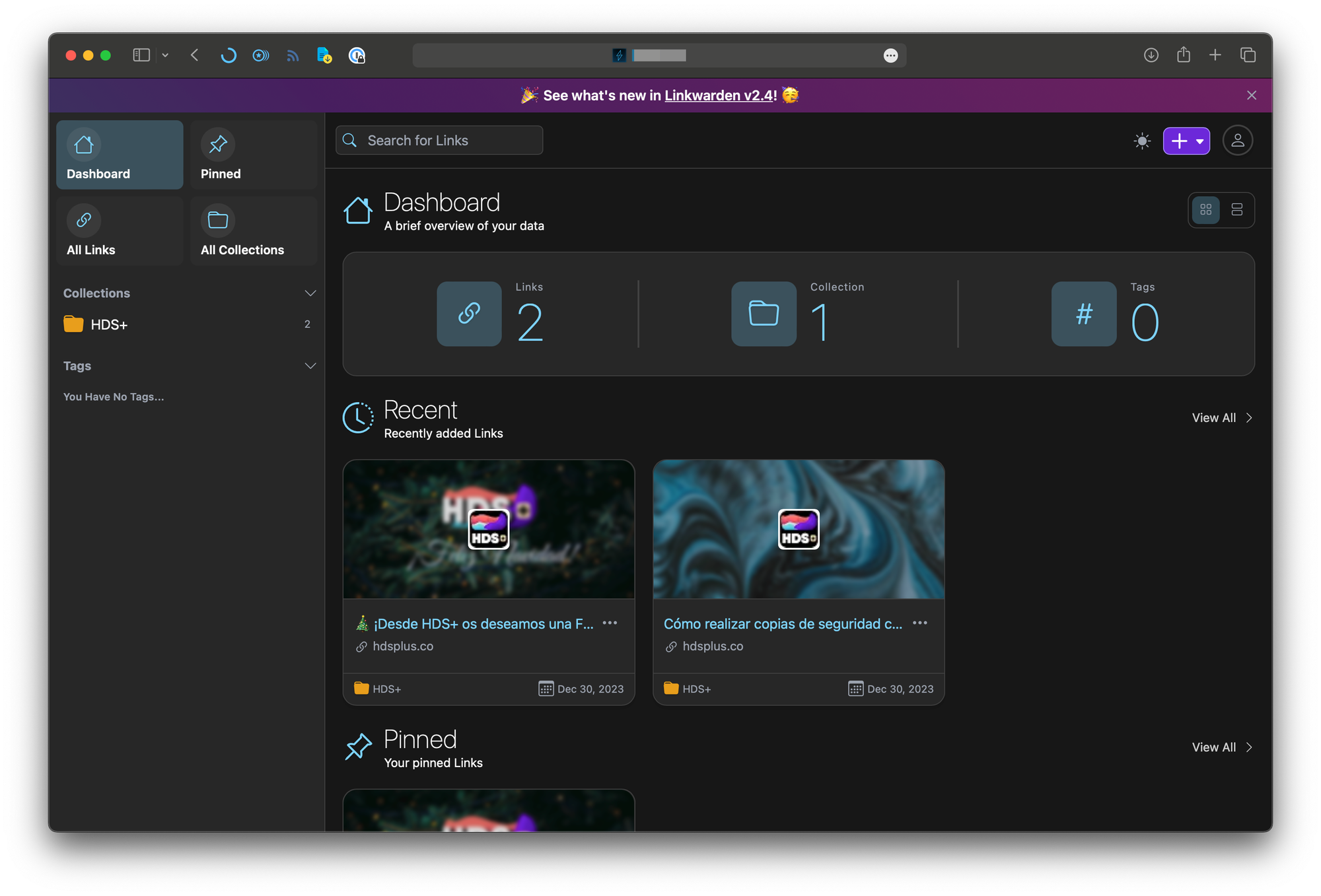Open sidebar dropdown arrow in Safari toolbar
The width and height of the screenshot is (1321, 896).
tap(165, 55)
